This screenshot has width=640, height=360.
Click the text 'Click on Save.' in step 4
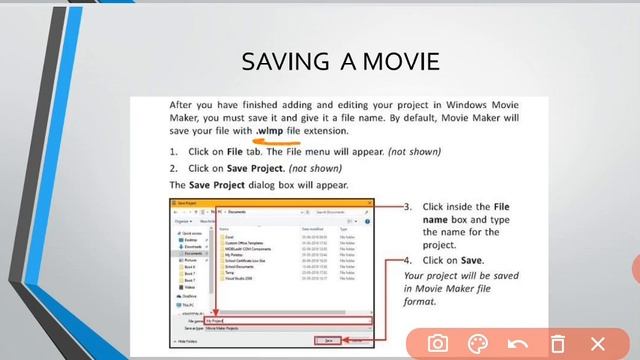(x=453, y=260)
